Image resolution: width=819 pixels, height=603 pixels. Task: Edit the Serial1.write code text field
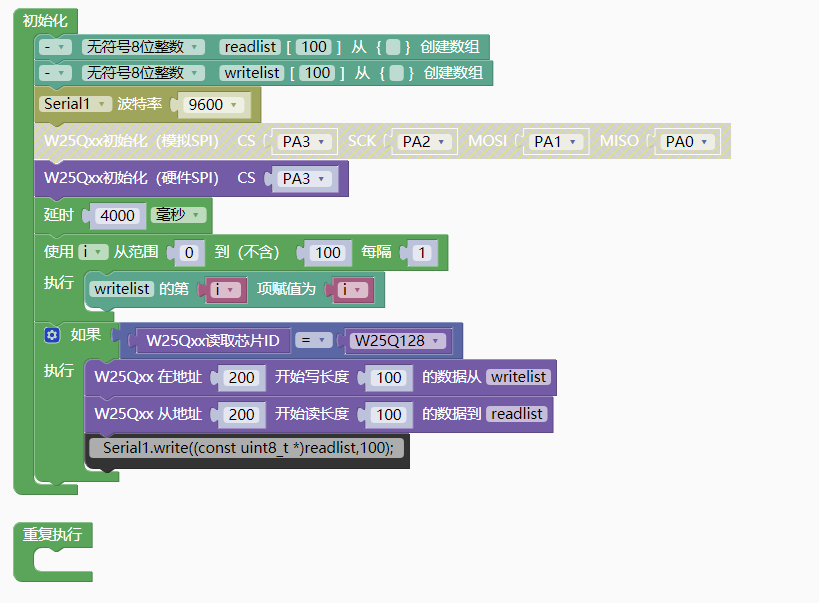click(x=247, y=448)
